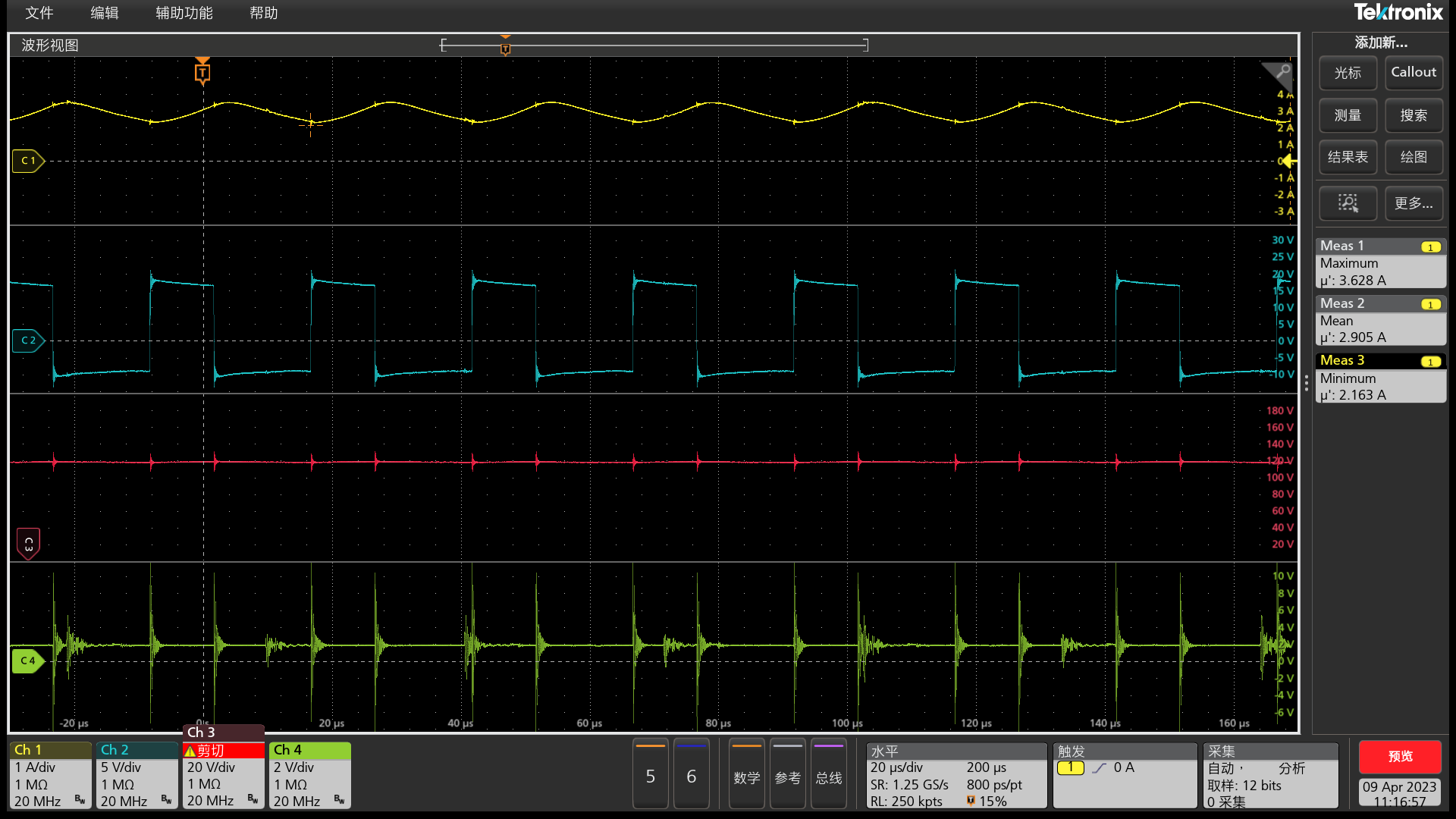Click the red 预览 preview button
This screenshot has height=819, width=1456.
coord(1400,756)
